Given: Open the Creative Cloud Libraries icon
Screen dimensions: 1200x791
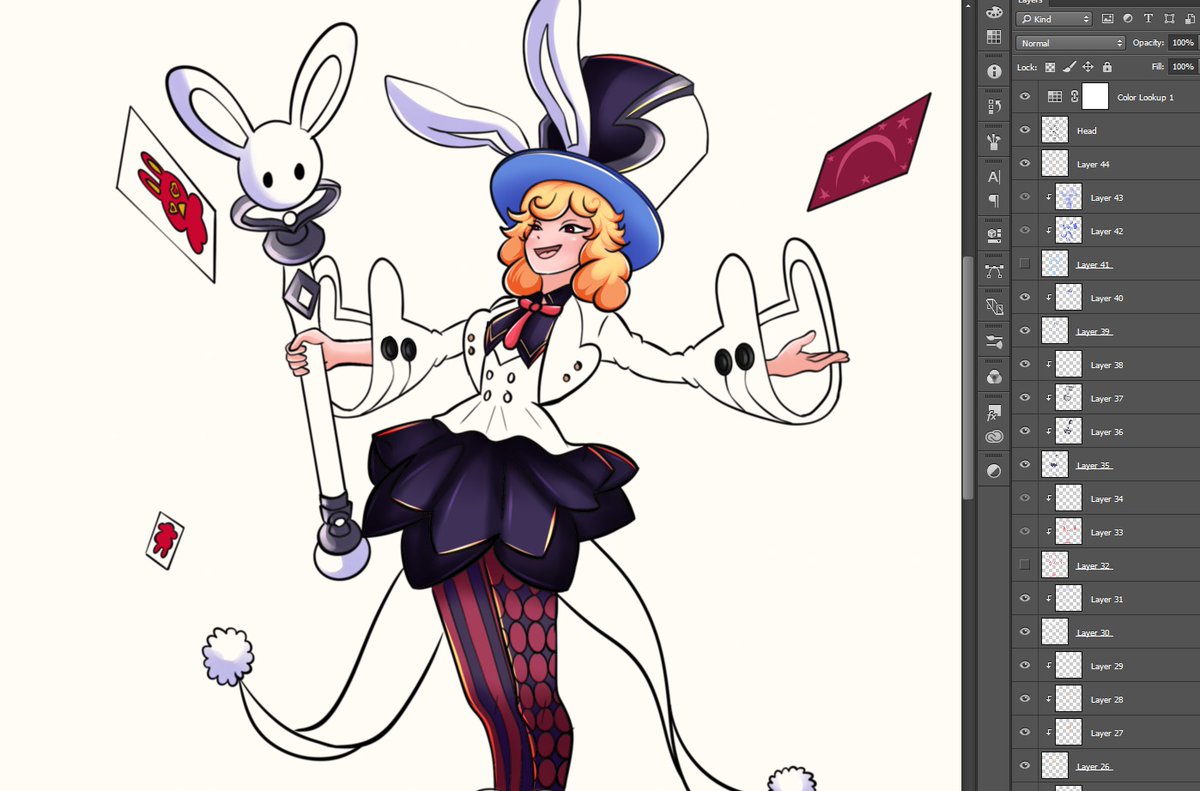Looking at the screenshot, I should [x=993, y=436].
